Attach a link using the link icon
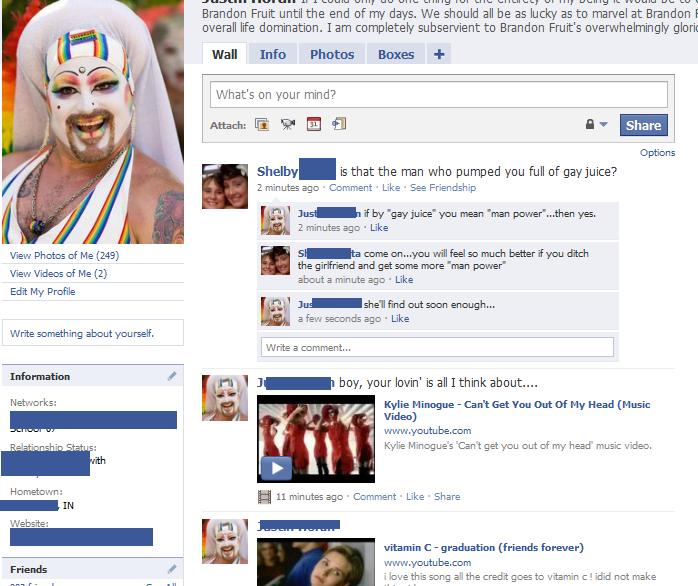The height and width of the screenshot is (586, 698). [x=339, y=124]
